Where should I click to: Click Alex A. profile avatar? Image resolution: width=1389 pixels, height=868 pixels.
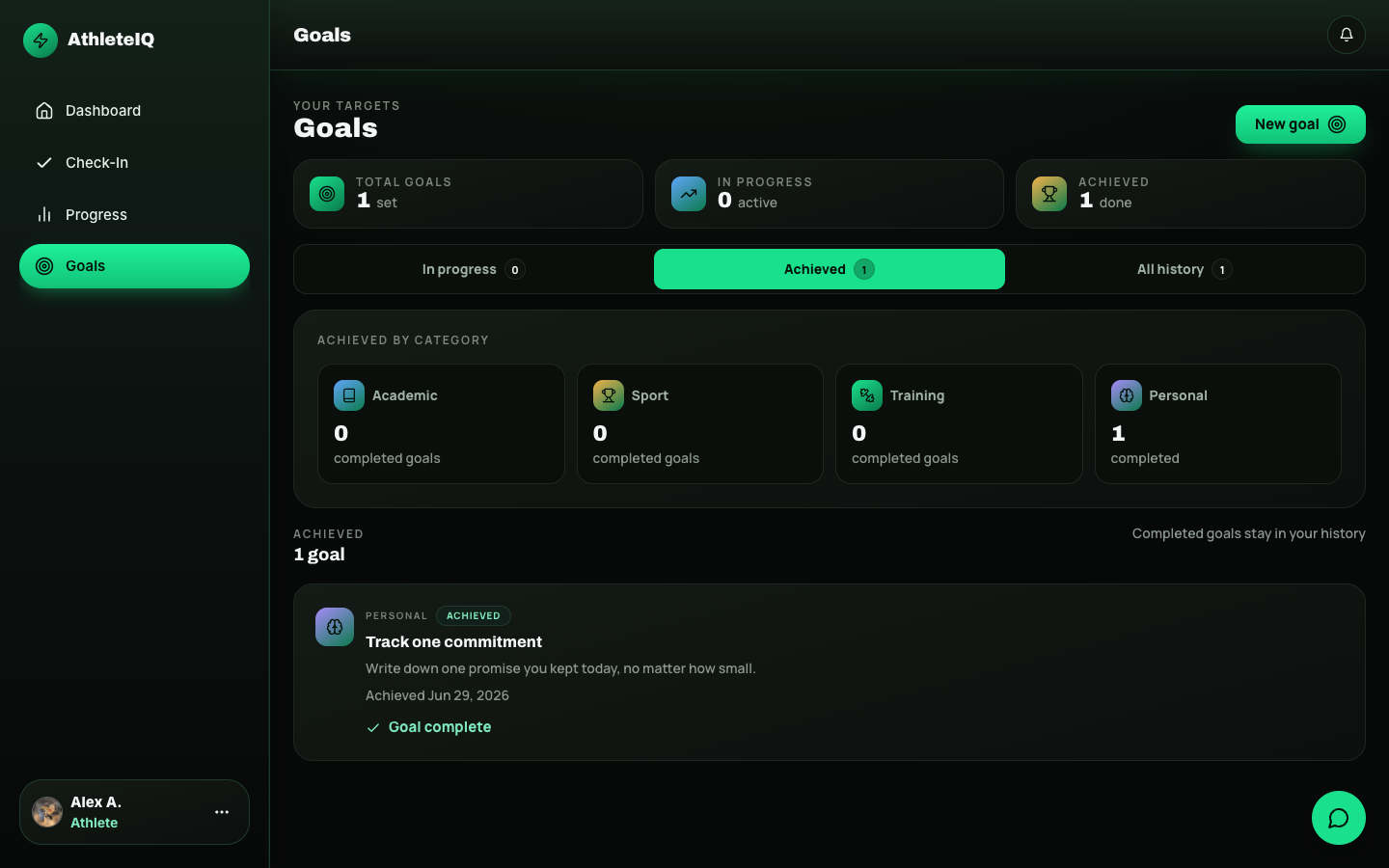pyautogui.click(x=47, y=812)
